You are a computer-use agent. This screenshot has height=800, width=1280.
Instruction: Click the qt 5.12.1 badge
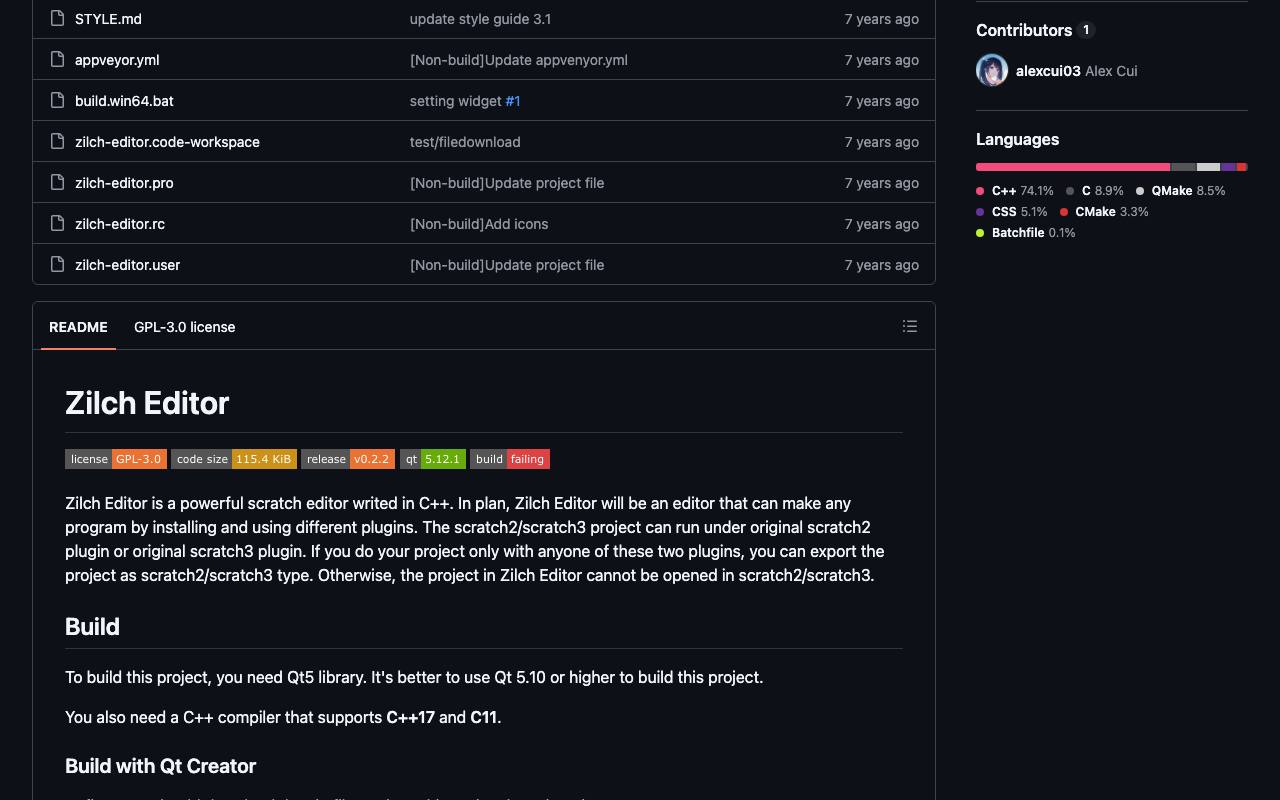coord(433,459)
